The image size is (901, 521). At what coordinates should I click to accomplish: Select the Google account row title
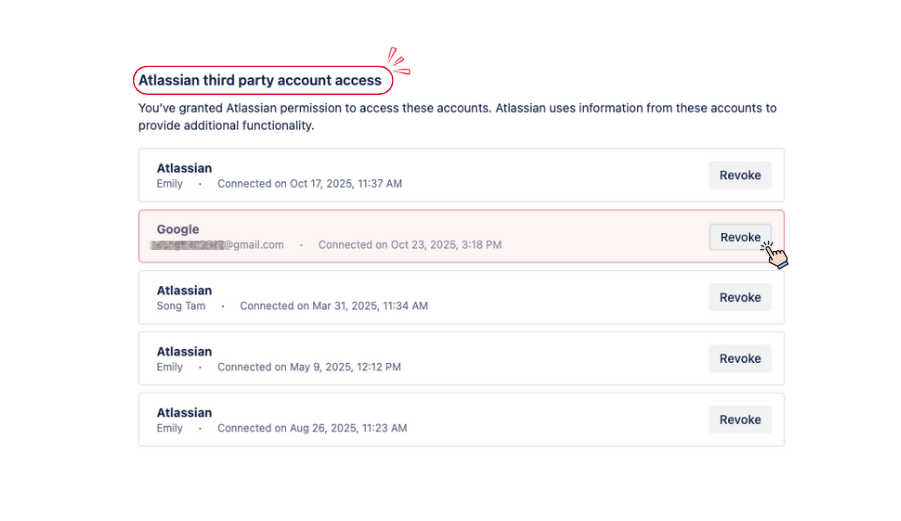point(178,229)
